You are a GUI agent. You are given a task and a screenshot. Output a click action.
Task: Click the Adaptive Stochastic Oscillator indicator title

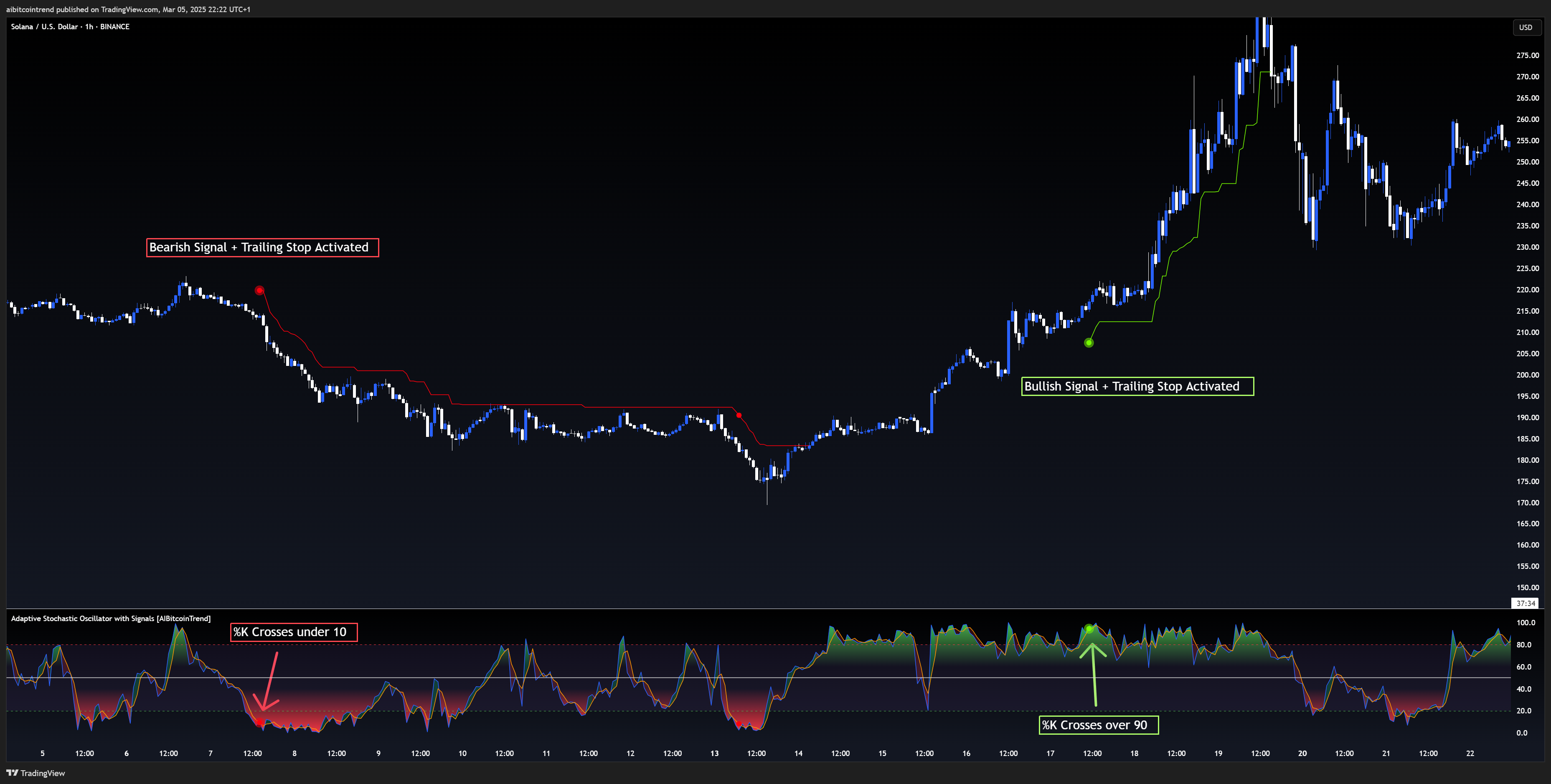tap(111, 619)
